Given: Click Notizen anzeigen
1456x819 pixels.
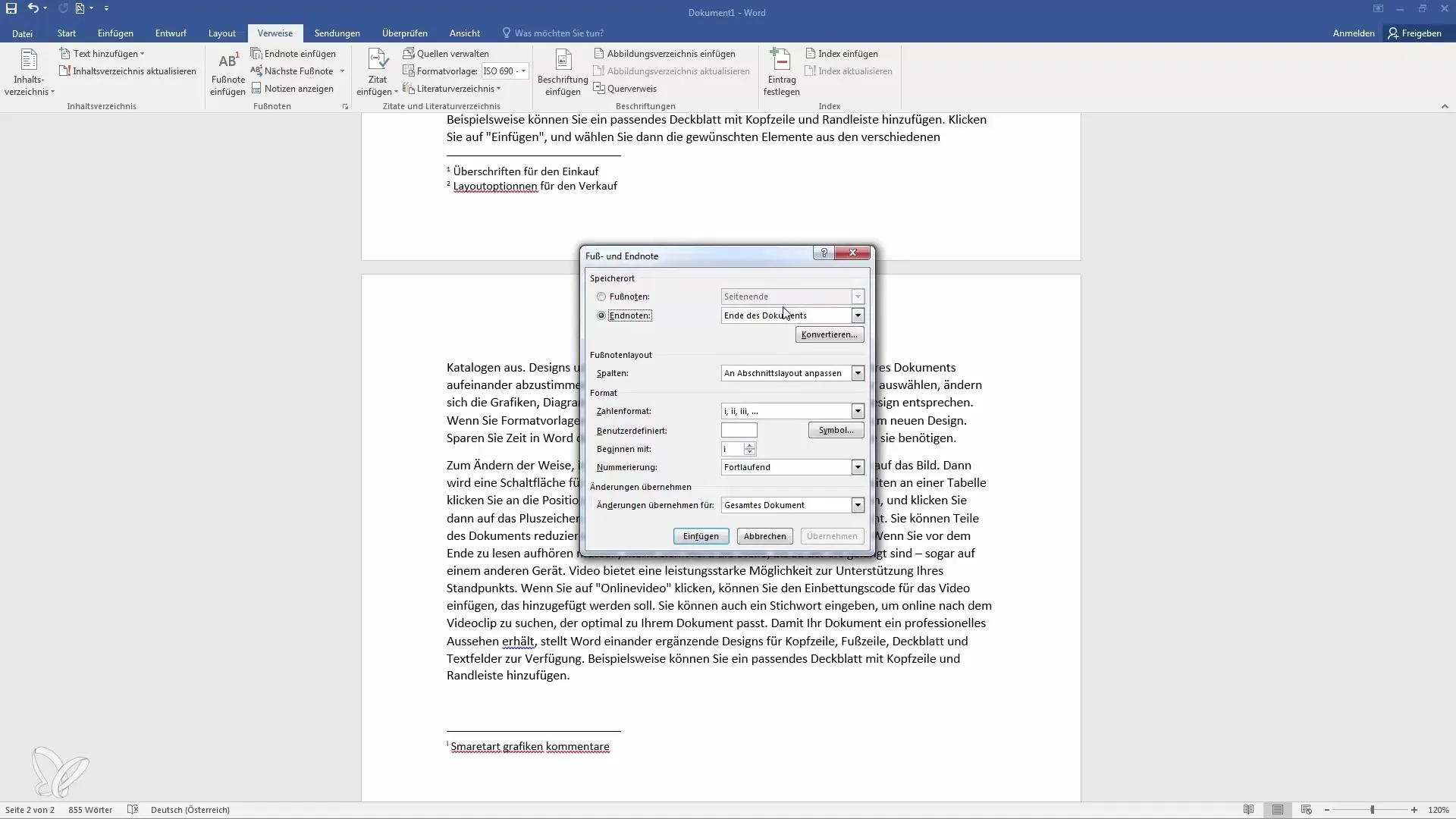Looking at the screenshot, I should pyautogui.click(x=293, y=89).
